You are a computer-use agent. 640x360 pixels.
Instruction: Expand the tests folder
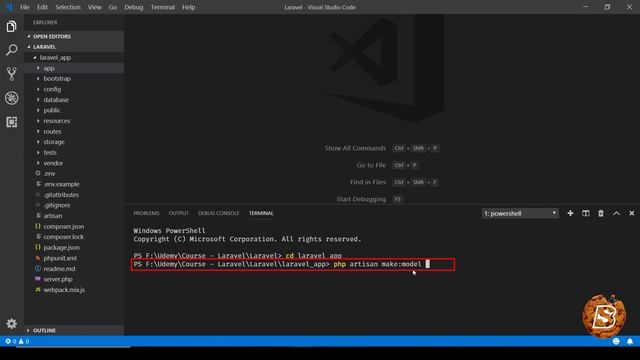click(74, 152)
